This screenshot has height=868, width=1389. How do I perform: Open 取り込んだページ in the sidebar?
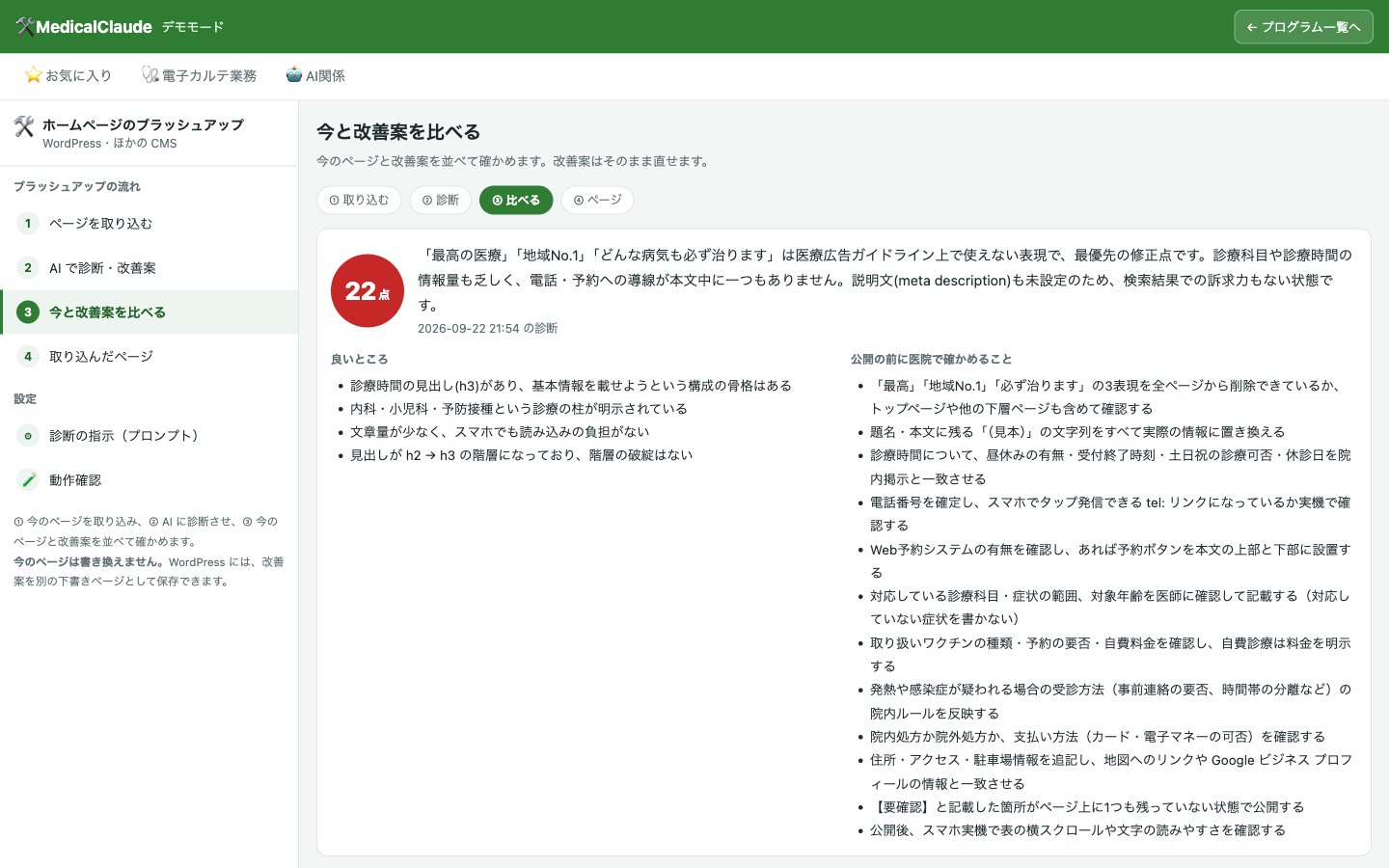tap(150, 357)
